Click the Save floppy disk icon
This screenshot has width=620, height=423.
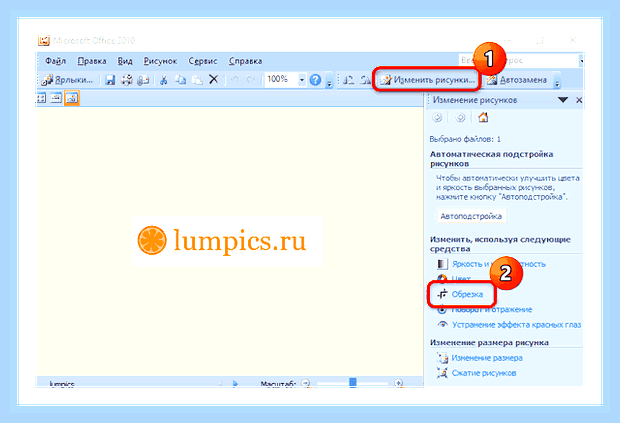[x=110, y=80]
